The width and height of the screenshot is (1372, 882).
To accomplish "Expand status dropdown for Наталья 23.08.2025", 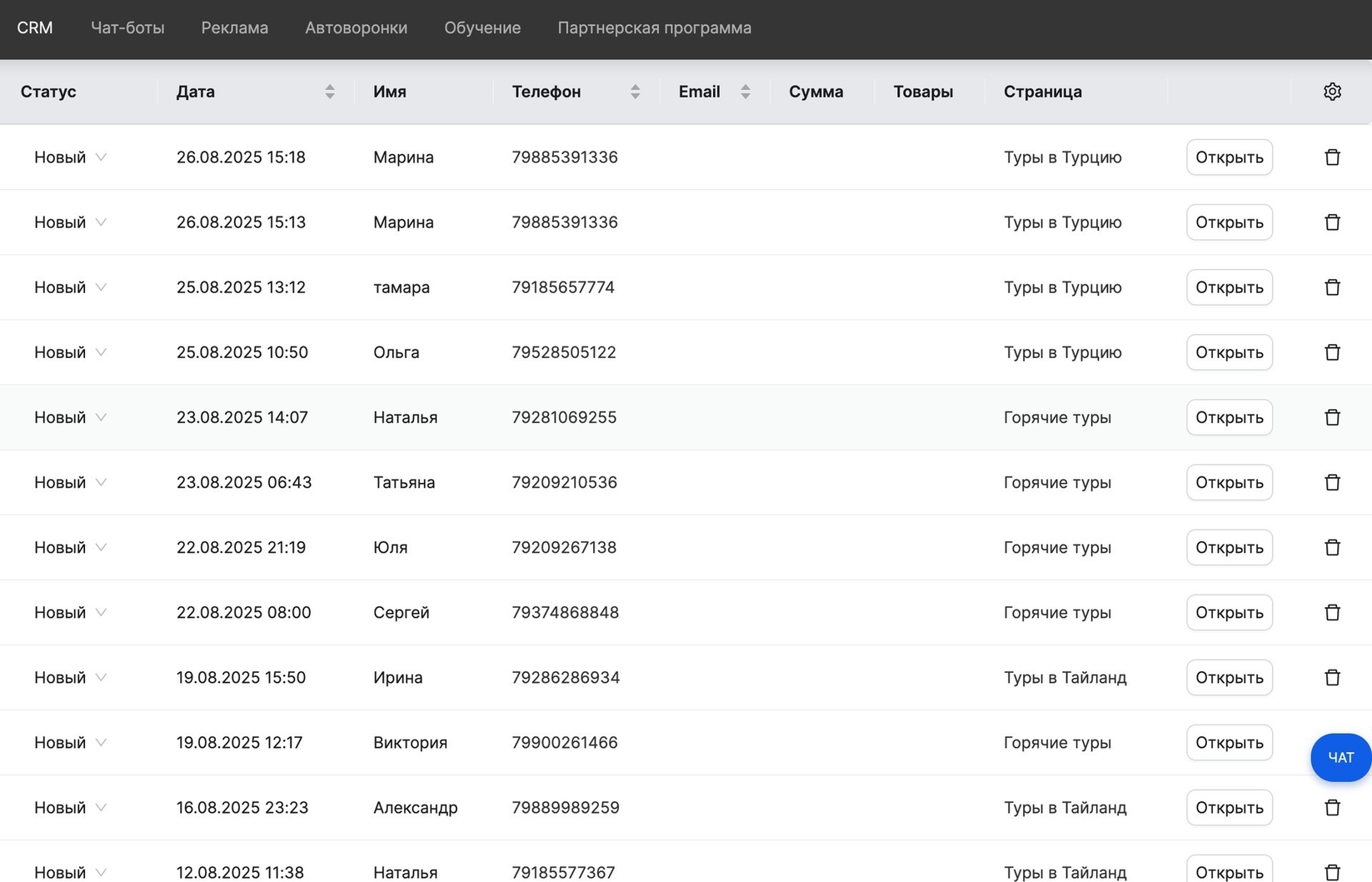I will (71, 417).
